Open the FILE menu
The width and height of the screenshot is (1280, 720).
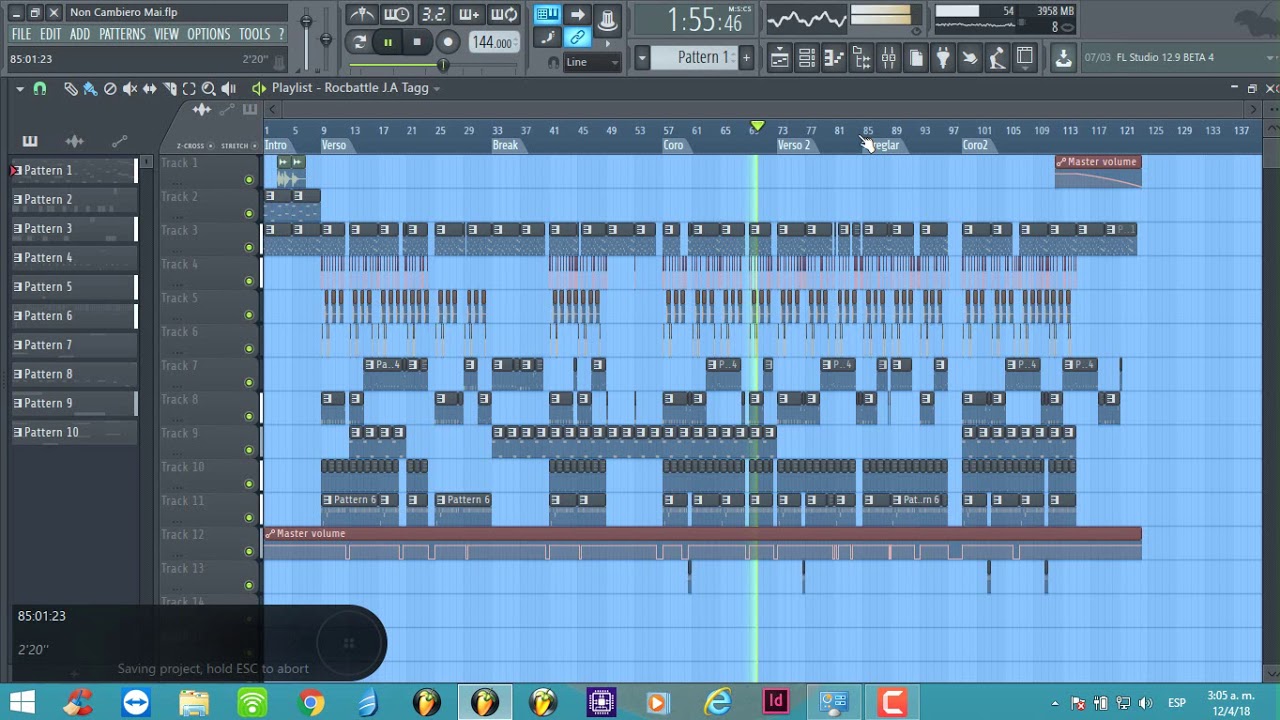point(21,34)
